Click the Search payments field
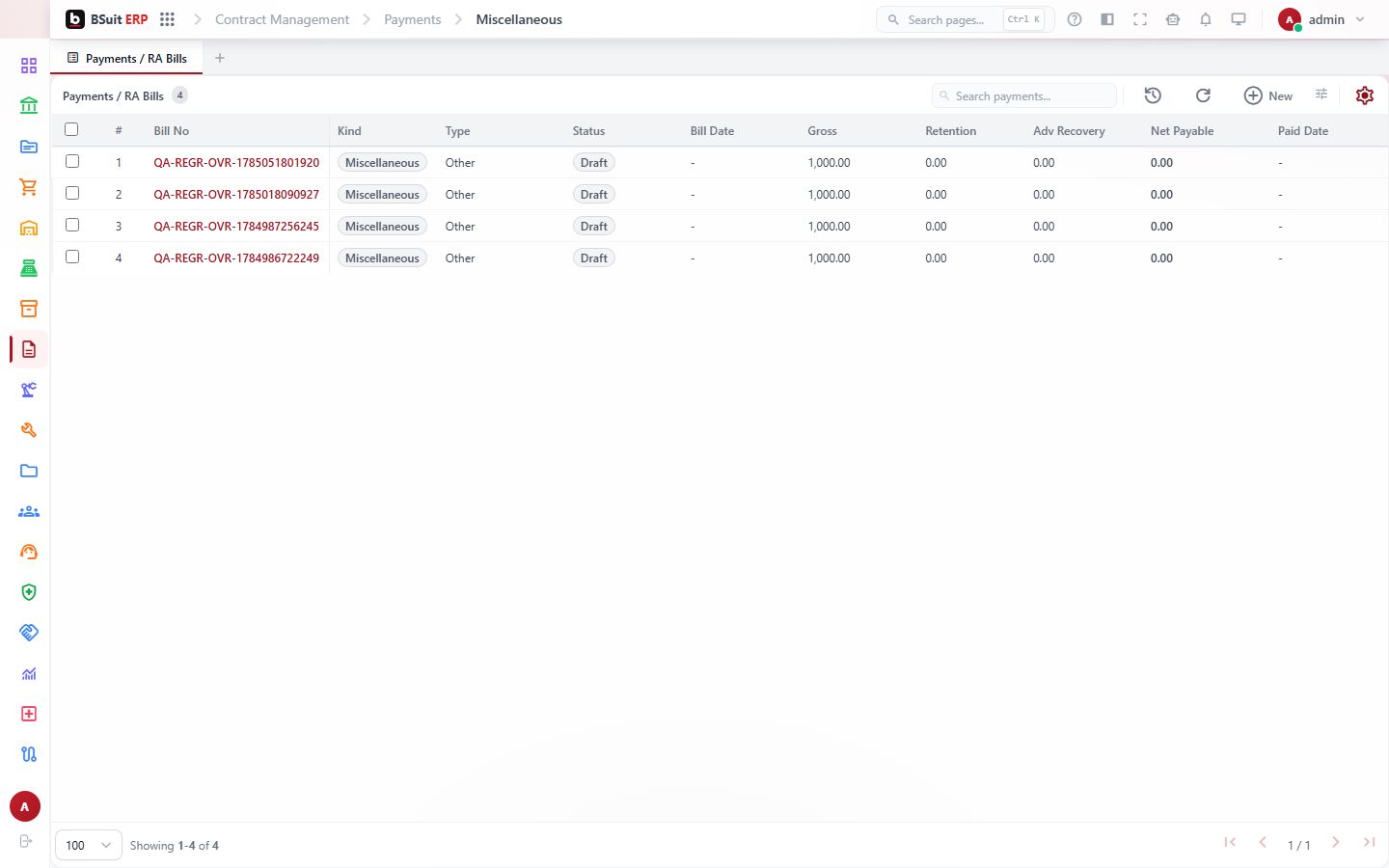The image size is (1389, 868). tap(1024, 95)
